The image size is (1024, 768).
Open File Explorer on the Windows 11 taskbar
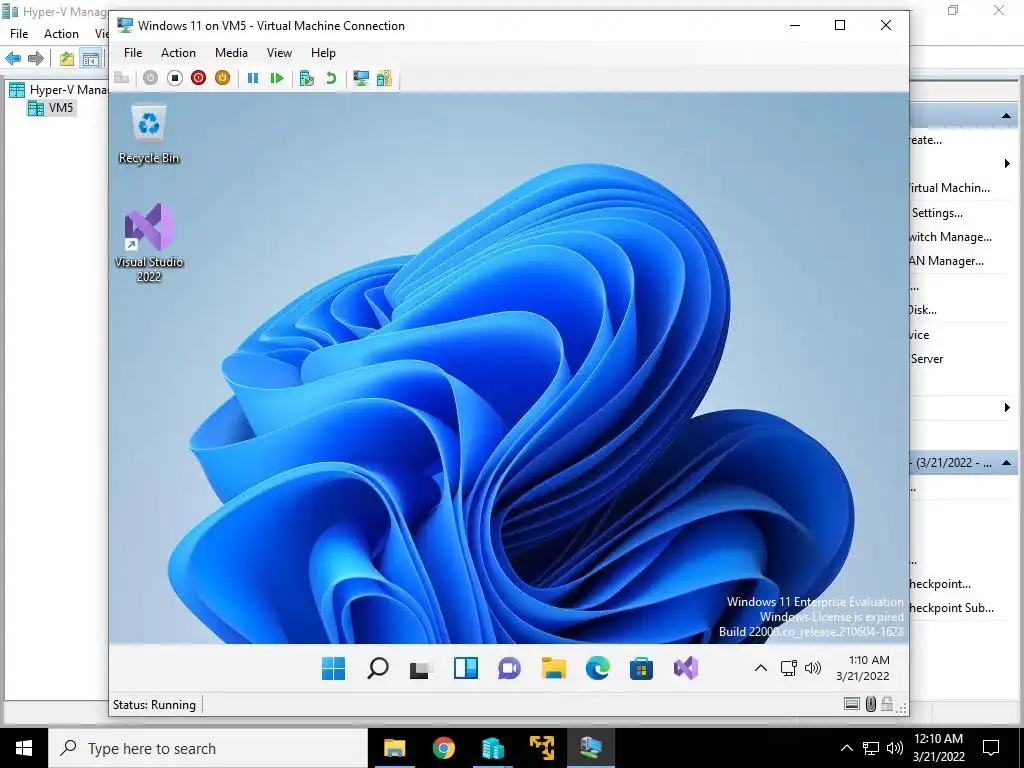(x=553, y=668)
